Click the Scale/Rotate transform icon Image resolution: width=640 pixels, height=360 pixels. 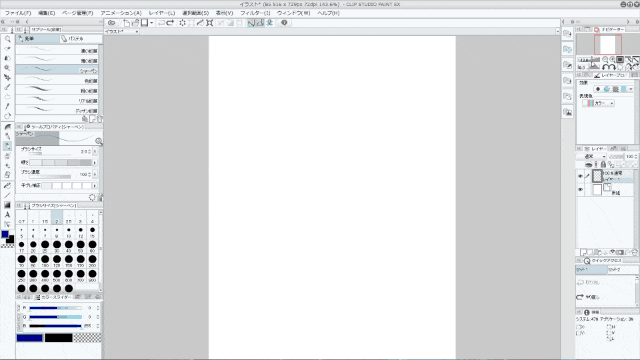[x=209, y=23]
